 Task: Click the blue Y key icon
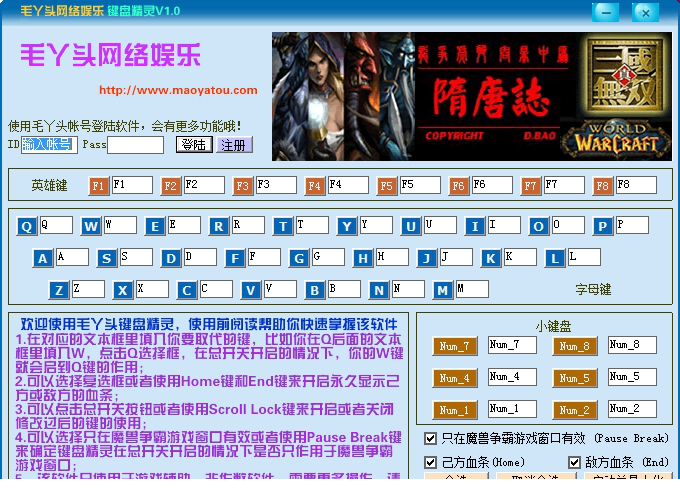(x=347, y=226)
